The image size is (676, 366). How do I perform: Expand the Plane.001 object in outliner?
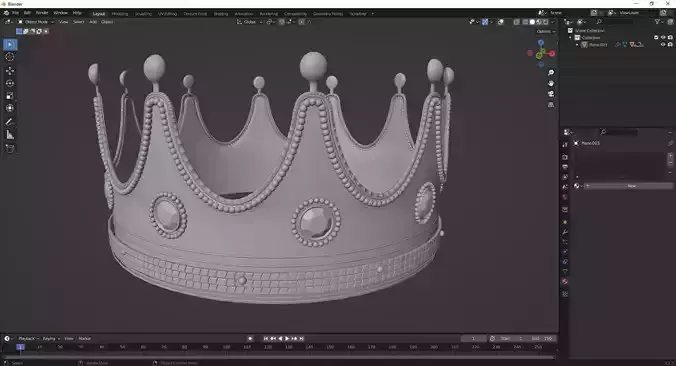pyautogui.click(x=577, y=44)
